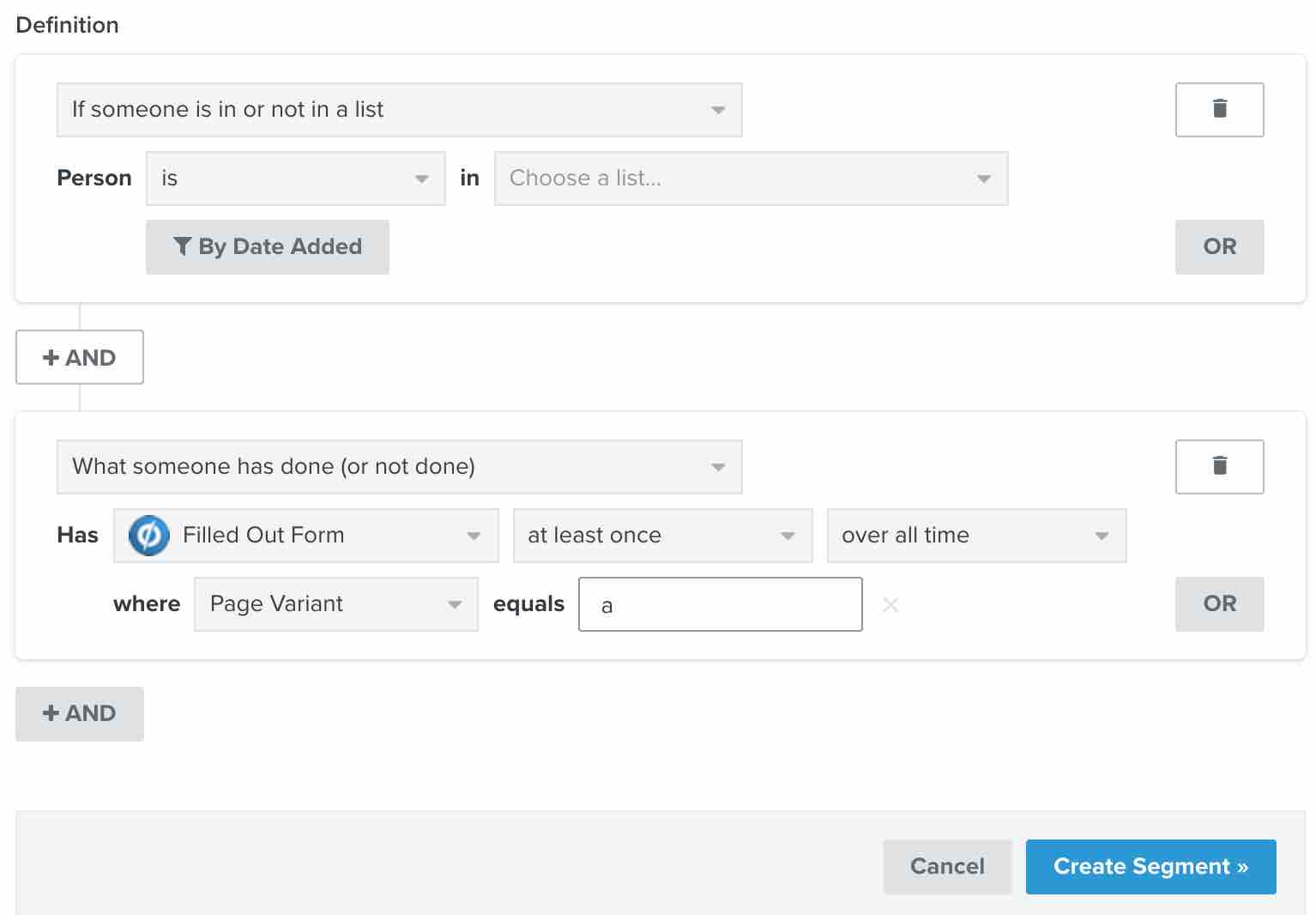Open the 'If someone is in or not in a list' dropdown
The height and width of the screenshot is (915, 1316).
(398, 109)
